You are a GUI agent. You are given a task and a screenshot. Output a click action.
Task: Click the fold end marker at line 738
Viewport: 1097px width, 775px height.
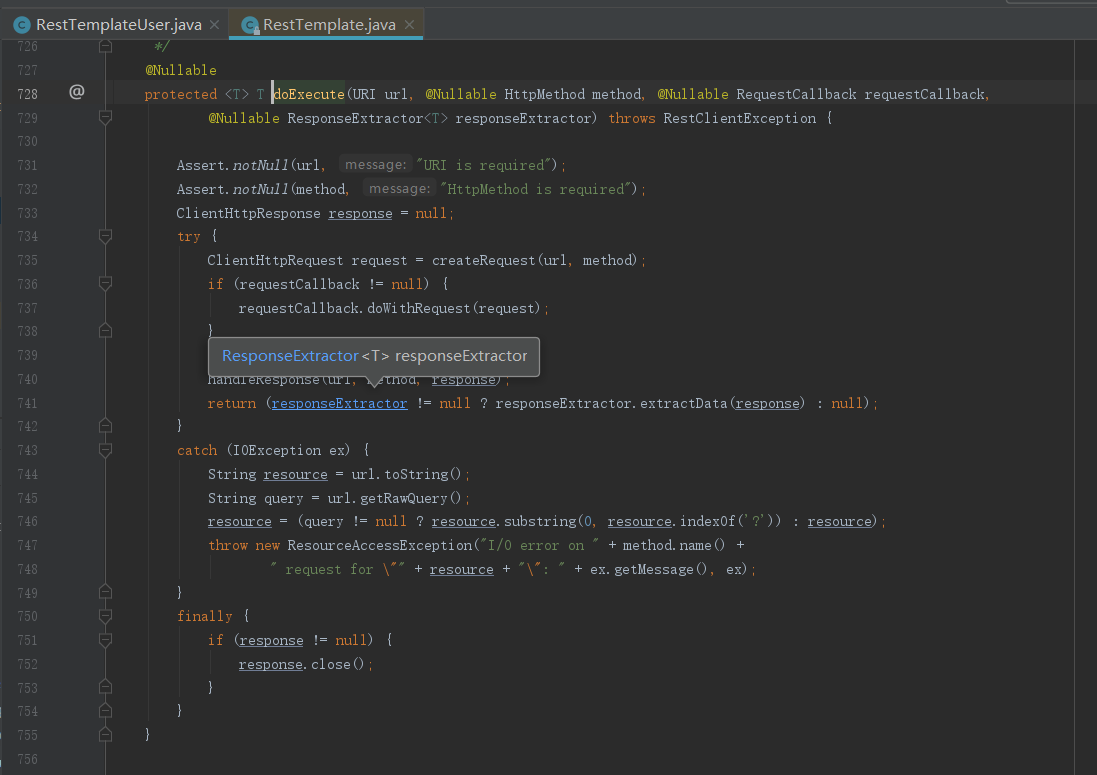coord(106,331)
